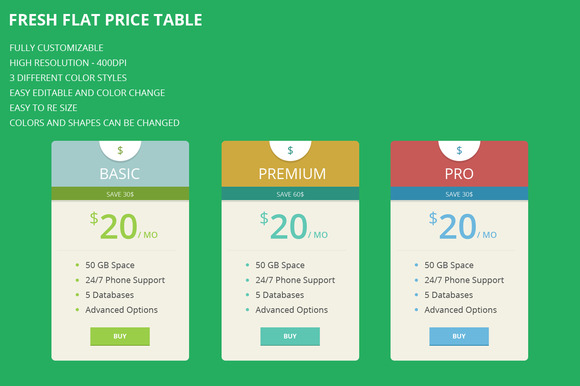Click 50 GB Space in the Premium list

280,265
